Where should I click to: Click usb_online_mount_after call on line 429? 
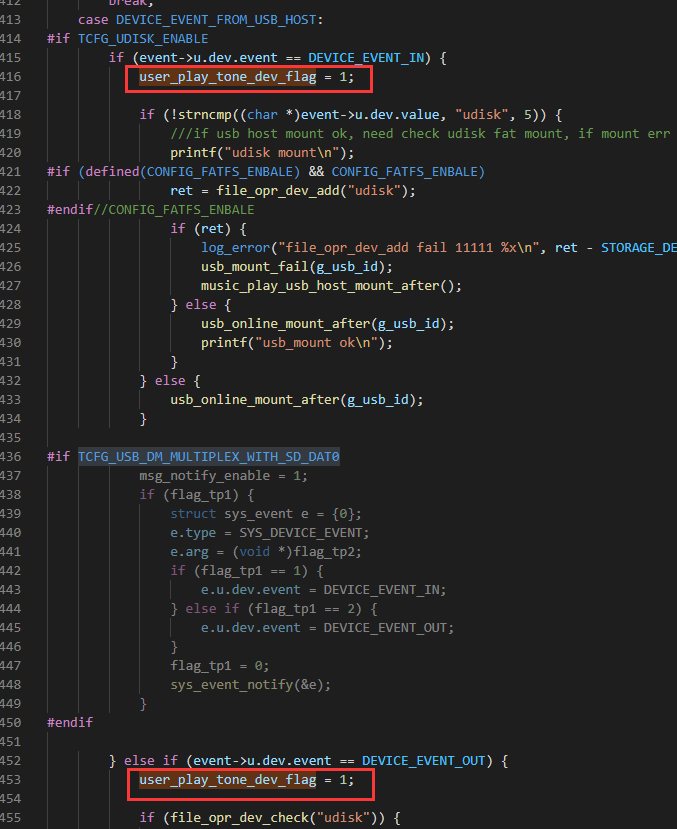pos(327,325)
